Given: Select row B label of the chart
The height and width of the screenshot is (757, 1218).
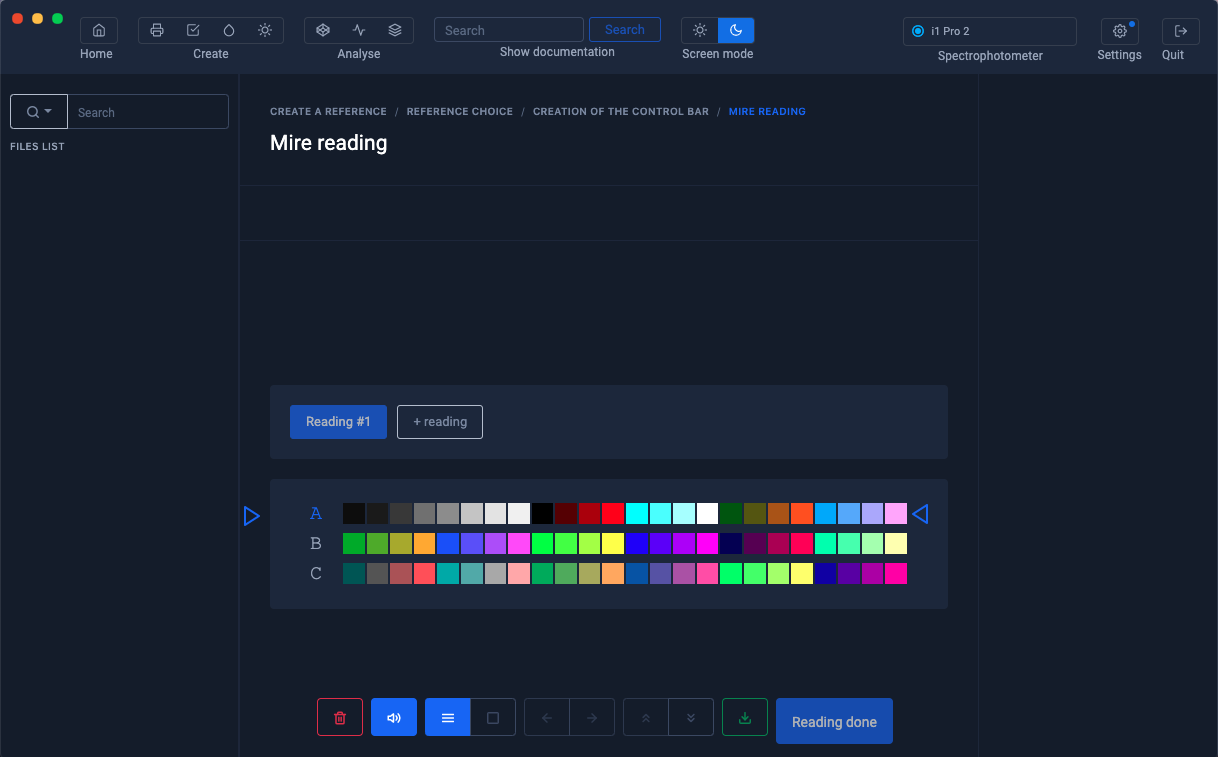Looking at the screenshot, I should (x=316, y=544).
